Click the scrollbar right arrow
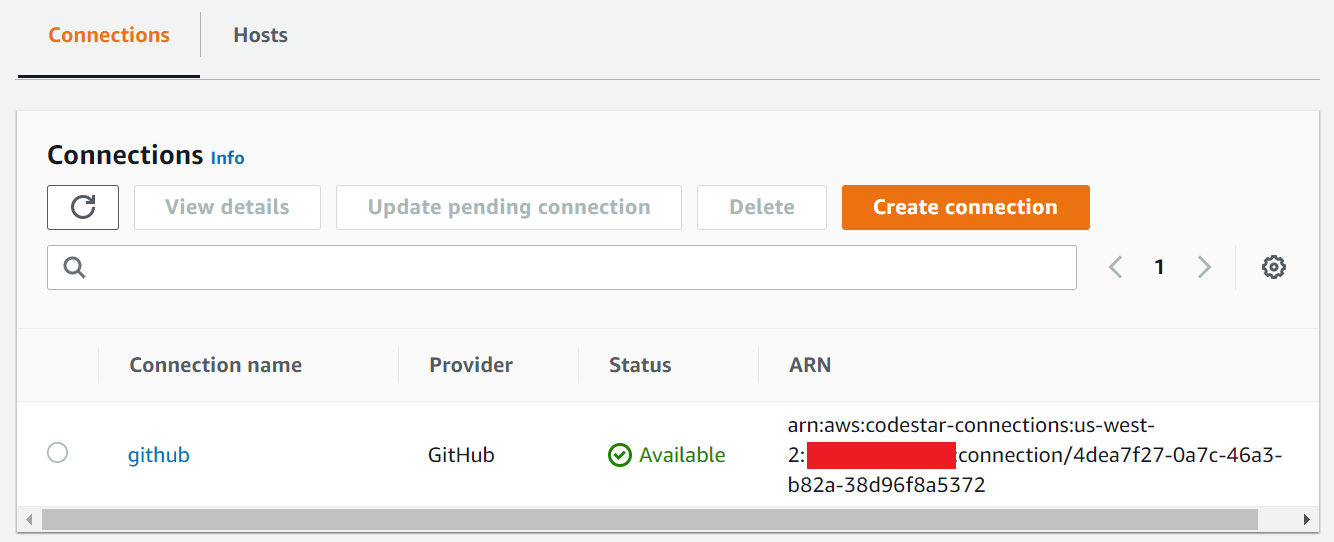 (x=1305, y=519)
